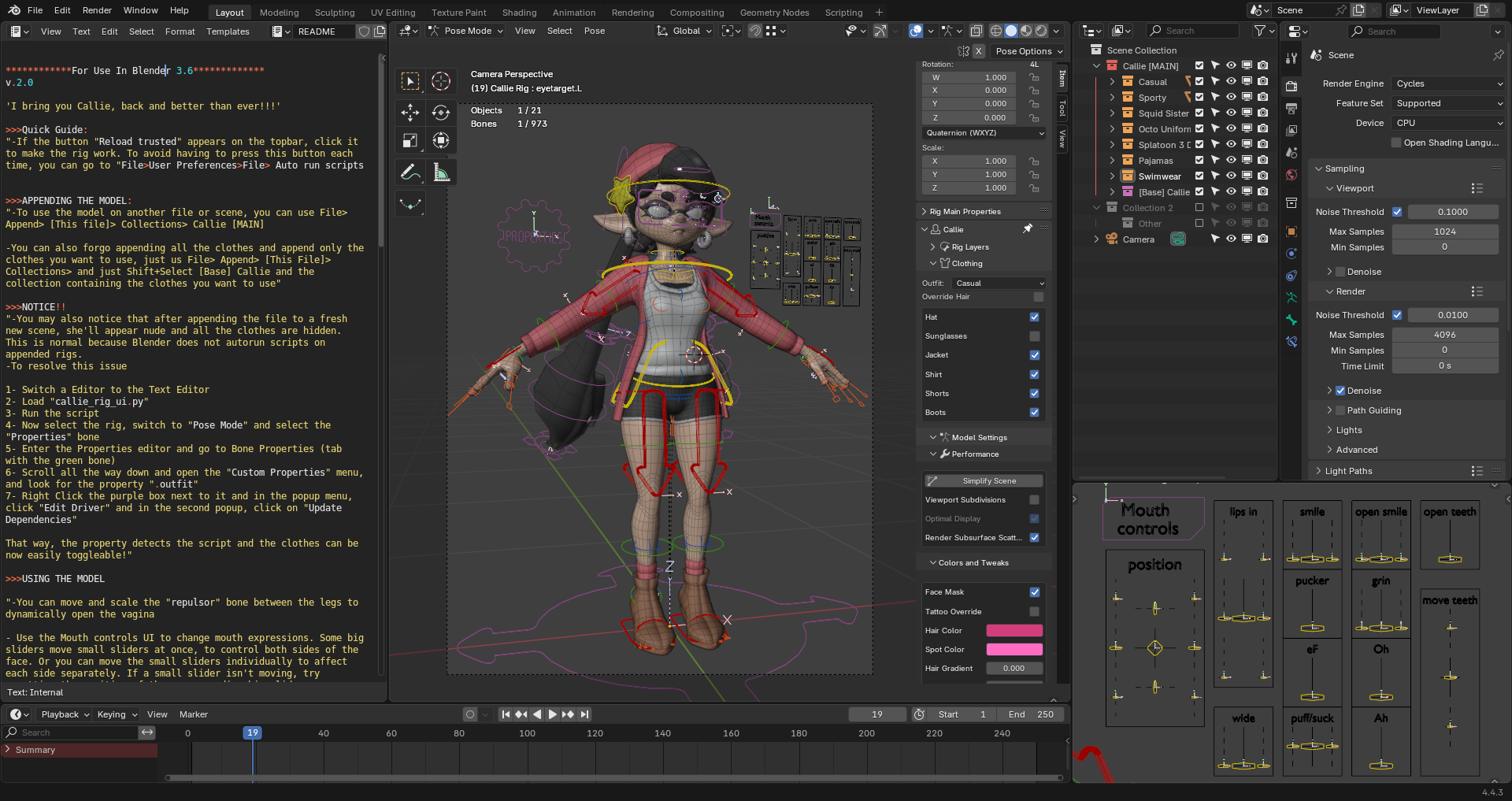
Task: Enable Tattoo Override checkbox
Action: point(1035,611)
